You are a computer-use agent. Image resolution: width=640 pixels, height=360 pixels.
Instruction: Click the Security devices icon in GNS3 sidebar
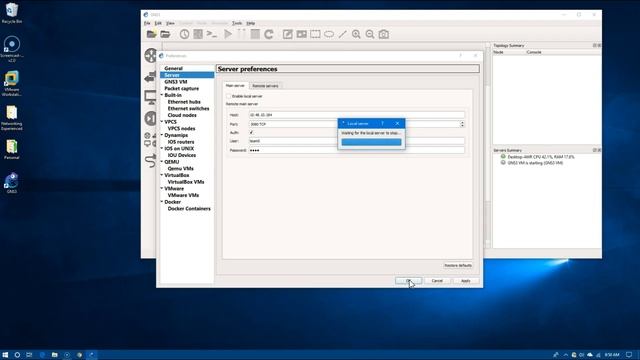pyautogui.click(x=151, y=118)
